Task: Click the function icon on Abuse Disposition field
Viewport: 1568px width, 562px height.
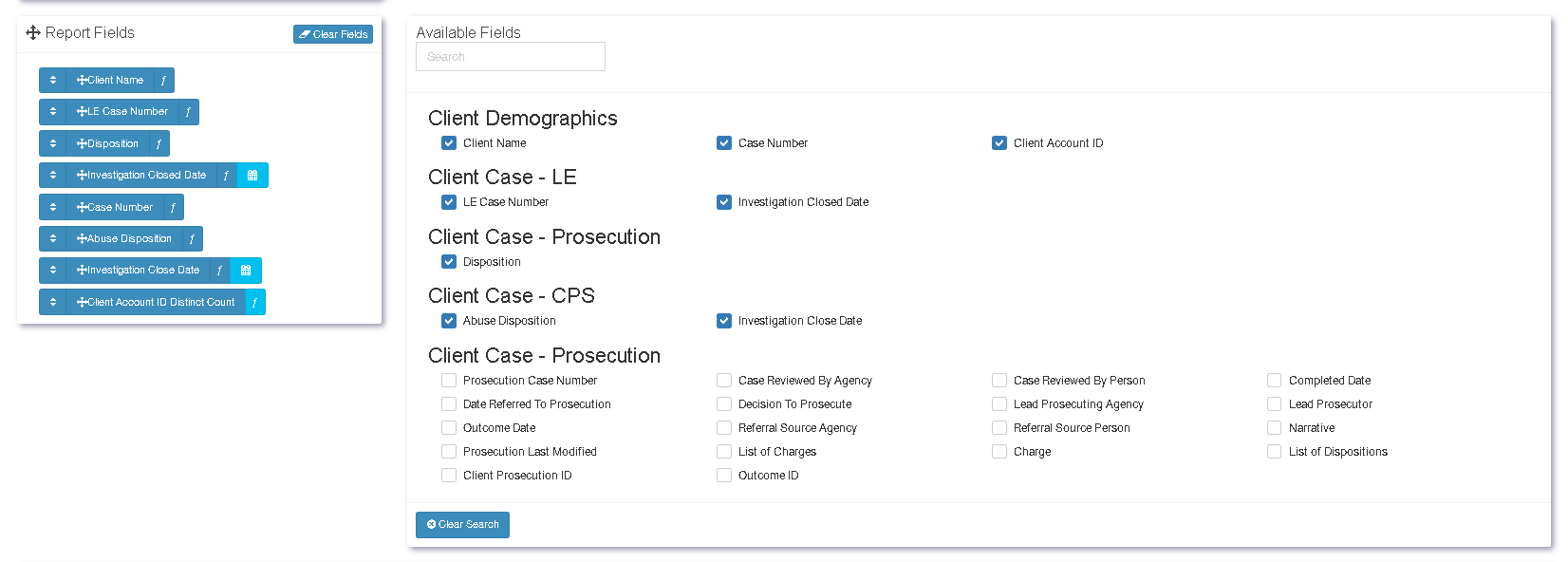Action: (x=192, y=239)
